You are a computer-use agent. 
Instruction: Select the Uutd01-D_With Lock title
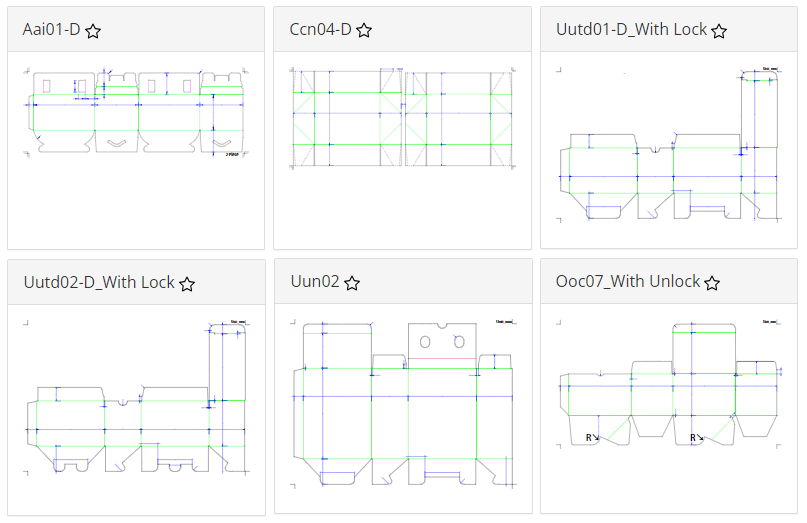[631, 29]
